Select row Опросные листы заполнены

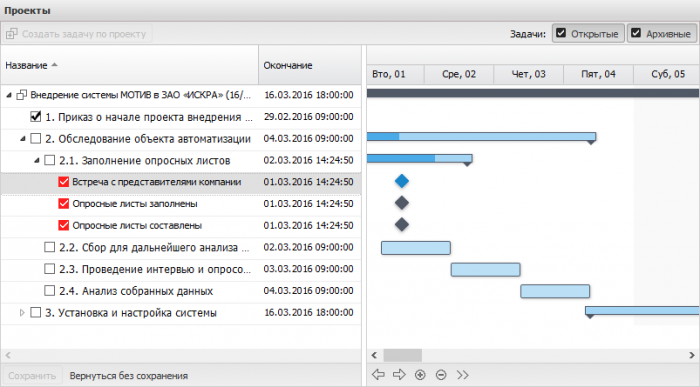pos(181,204)
